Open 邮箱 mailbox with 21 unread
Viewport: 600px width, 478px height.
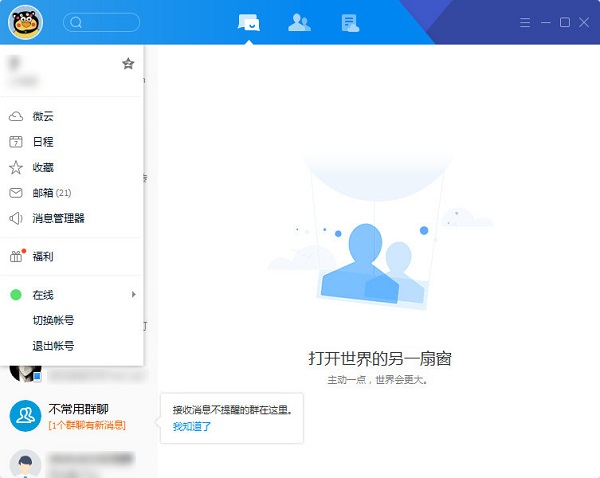coord(50,193)
